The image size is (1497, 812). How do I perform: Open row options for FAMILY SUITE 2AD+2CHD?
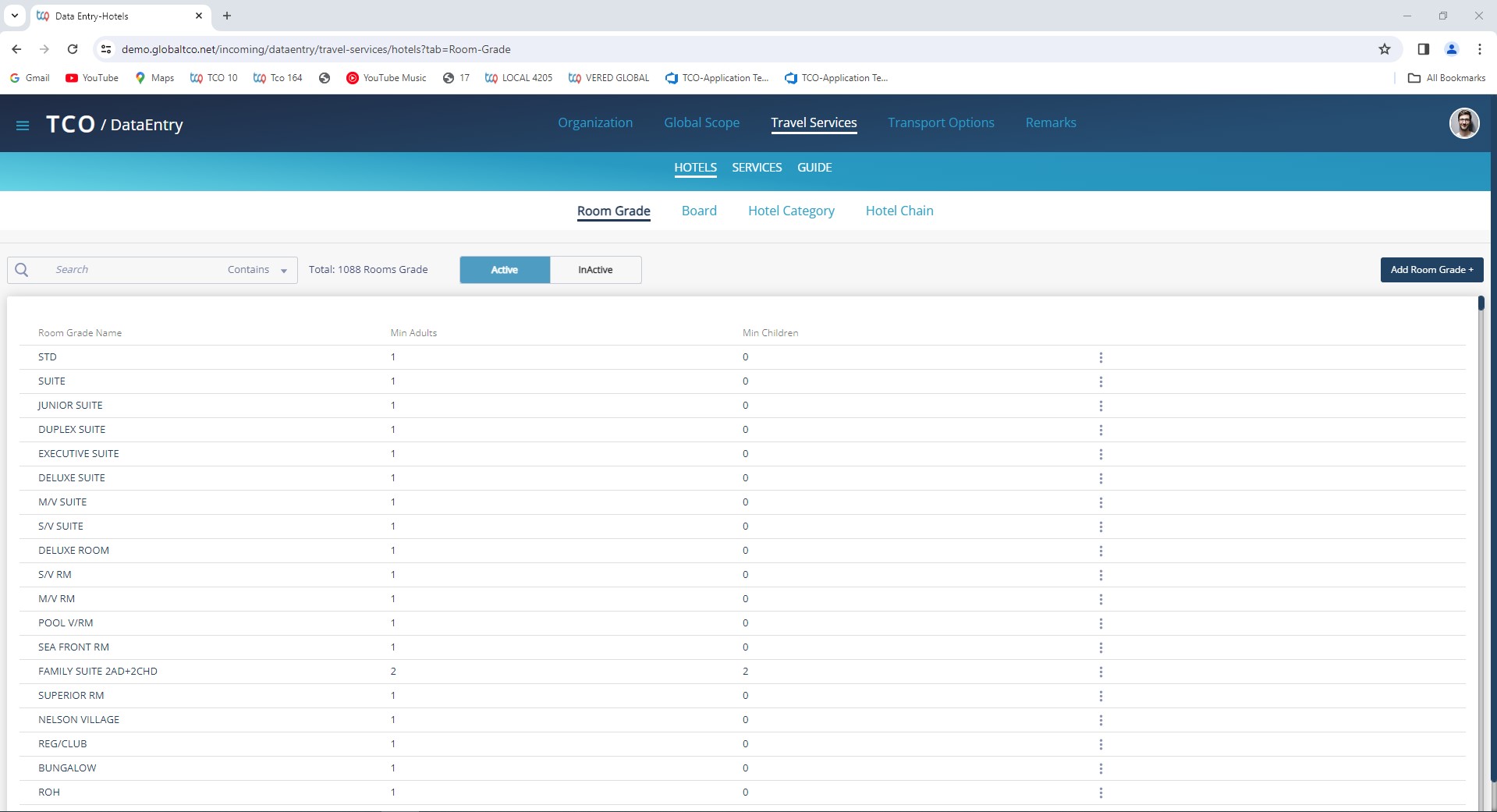pyautogui.click(x=1101, y=672)
